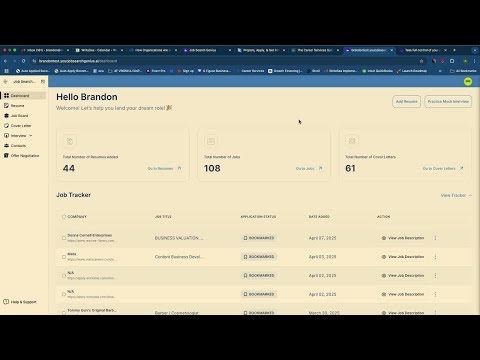Click the arrow icon beside Go to Jobs
This screenshot has height=360, width=480.
[x=320, y=168]
